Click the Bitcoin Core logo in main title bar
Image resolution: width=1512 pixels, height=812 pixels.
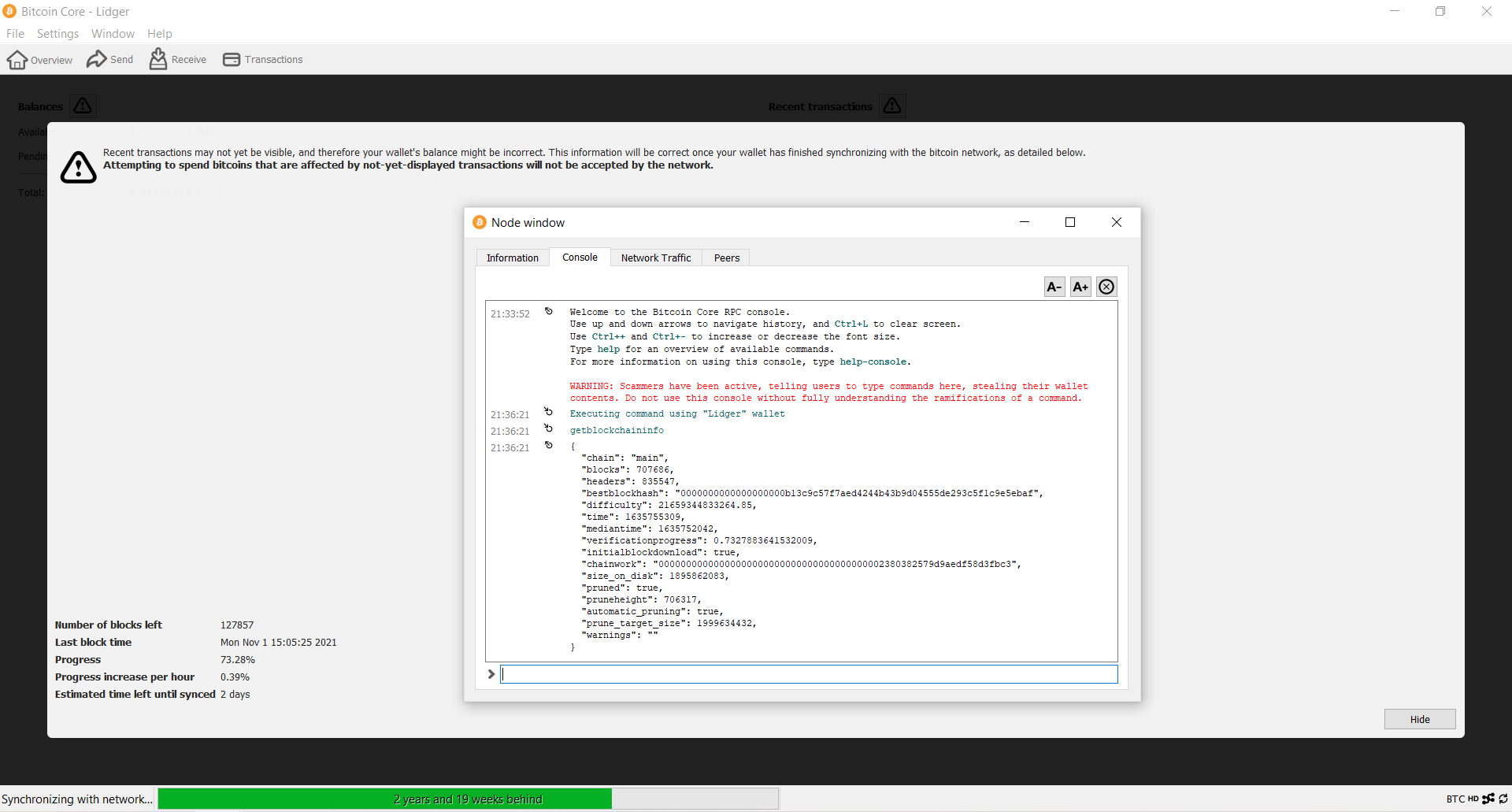click(x=9, y=11)
